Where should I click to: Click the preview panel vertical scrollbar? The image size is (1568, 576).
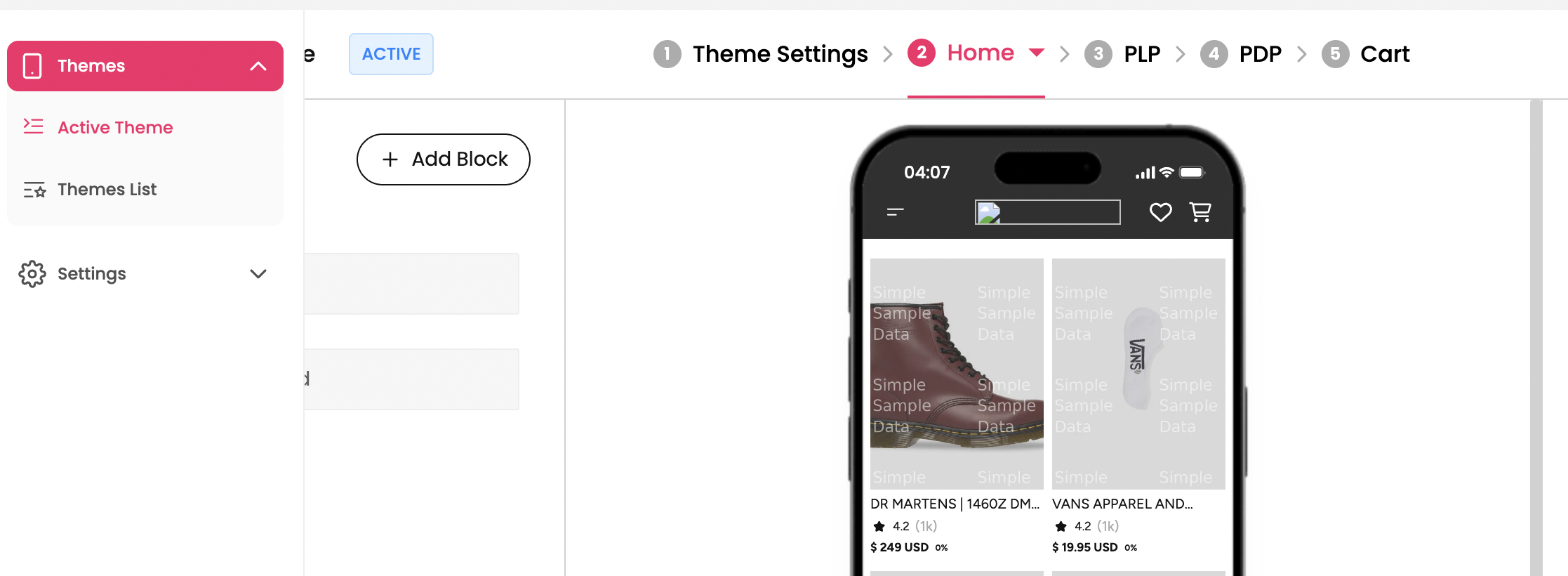pyautogui.click(x=1536, y=337)
